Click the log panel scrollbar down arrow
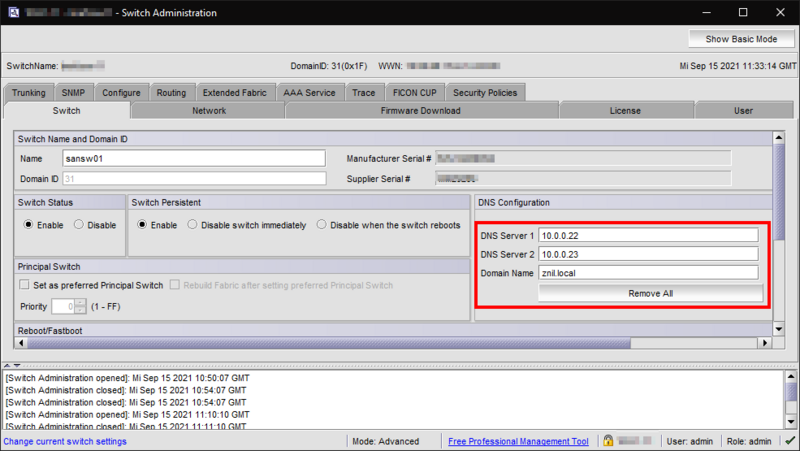This screenshot has width=800, height=451. click(x=791, y=423)
